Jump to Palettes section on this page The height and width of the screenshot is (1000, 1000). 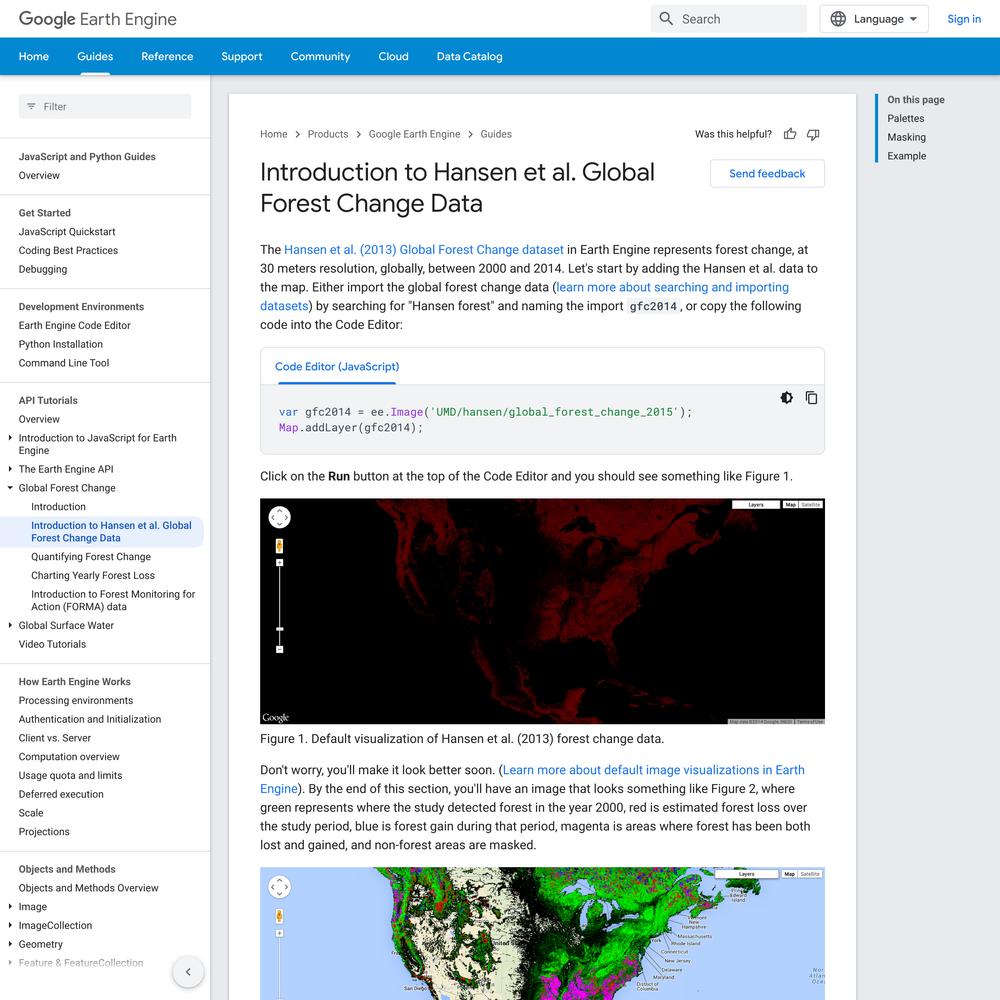click(x=906, y=119)
